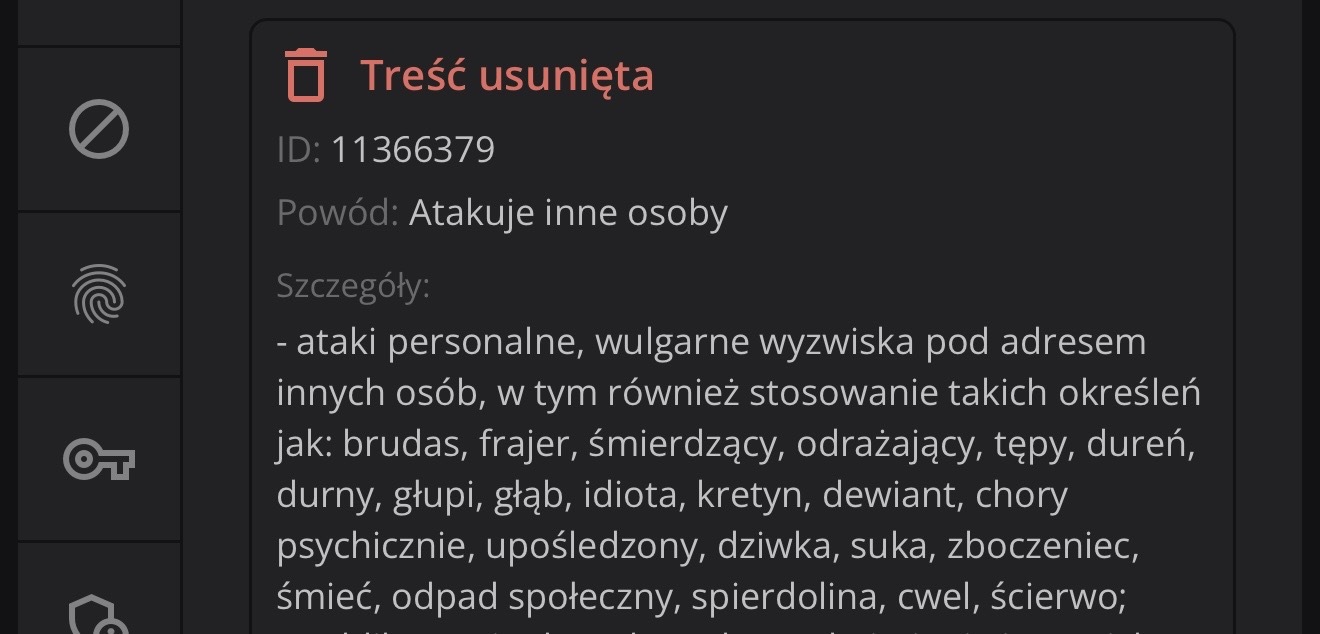Click the "Treść usunięta" heading
This screenshot has height=634, width=1320.
point(507,75)
